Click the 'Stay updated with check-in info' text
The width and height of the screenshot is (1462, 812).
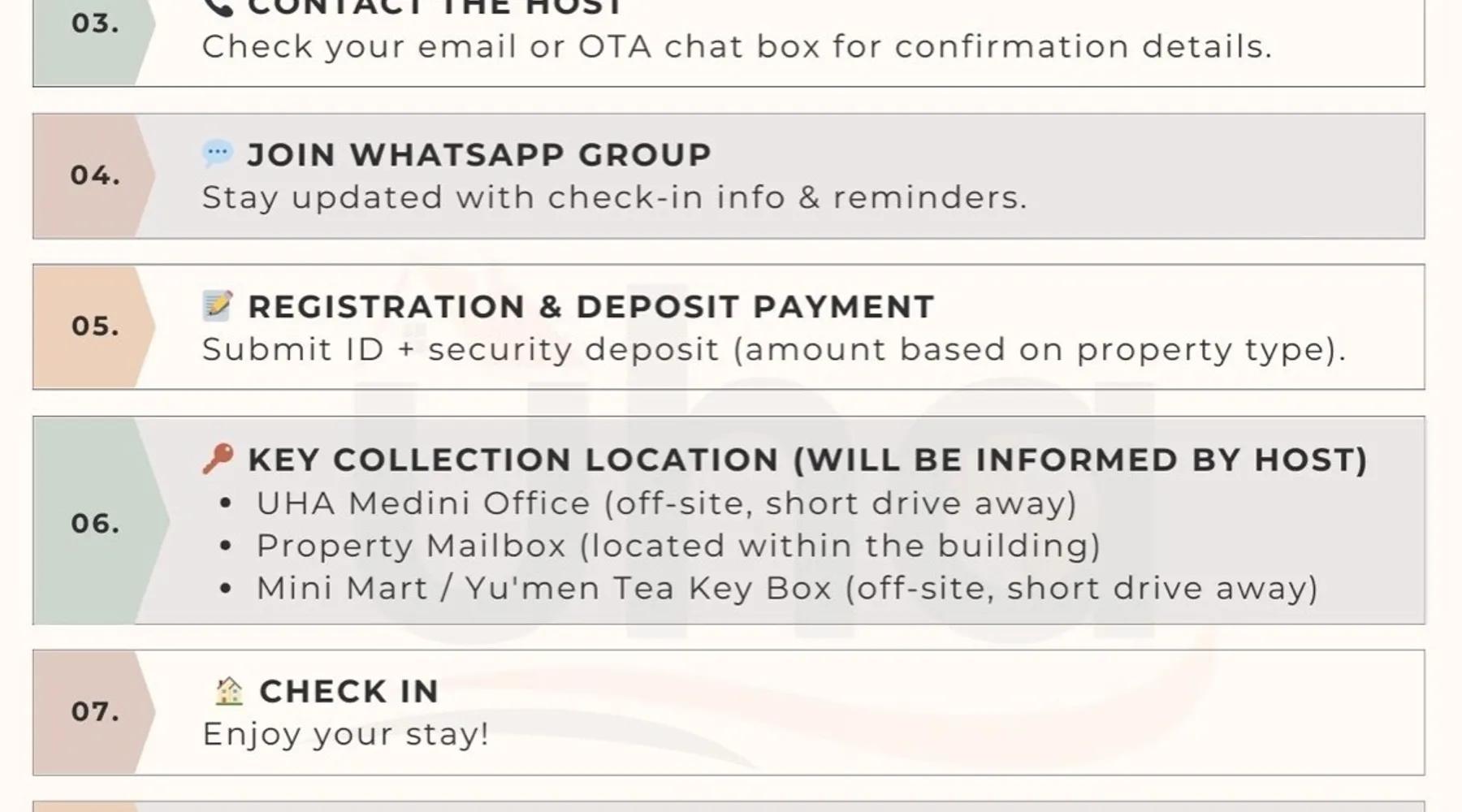pyautogui.click(x=614, y=197)
